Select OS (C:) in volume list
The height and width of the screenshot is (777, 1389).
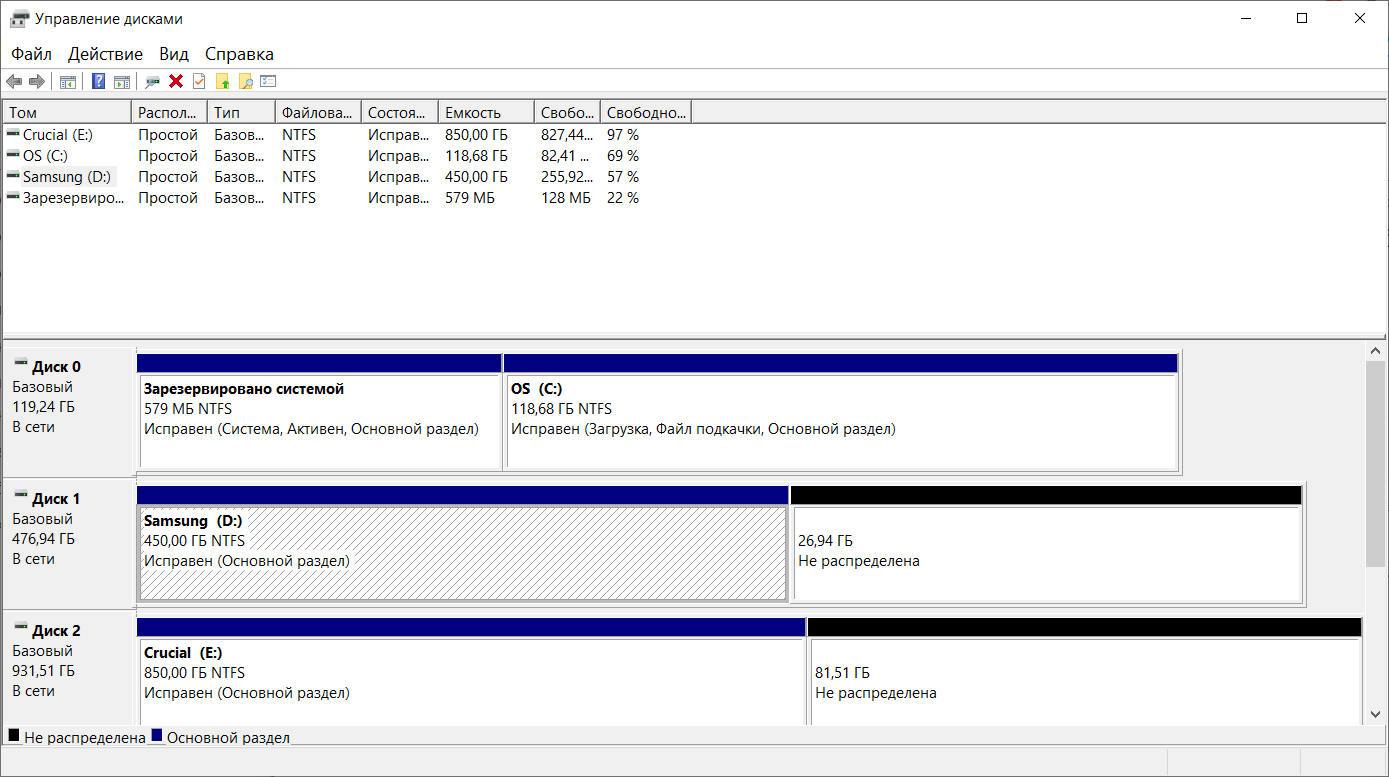click(45, 155)
